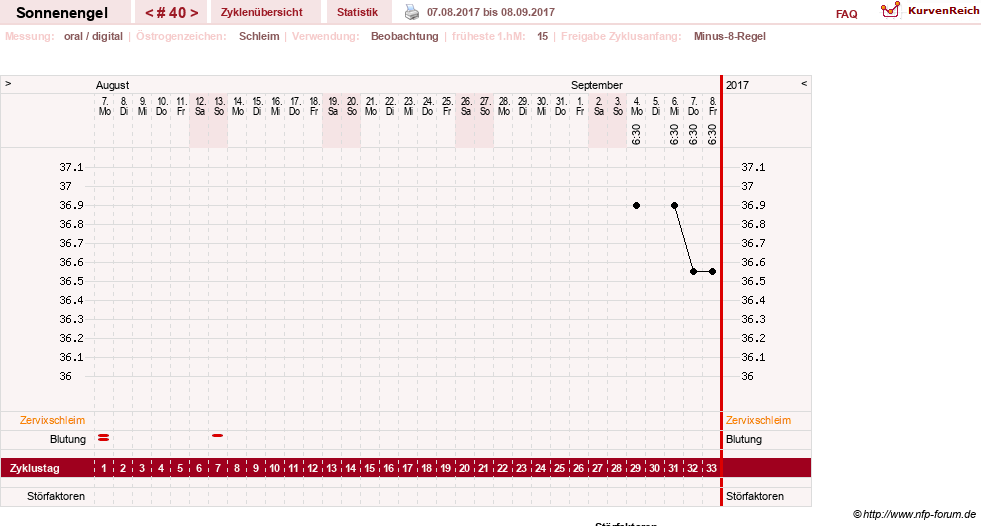This screenshot has height=526, width=981.
Task: Click the September month label
Action: coord(596,85)
